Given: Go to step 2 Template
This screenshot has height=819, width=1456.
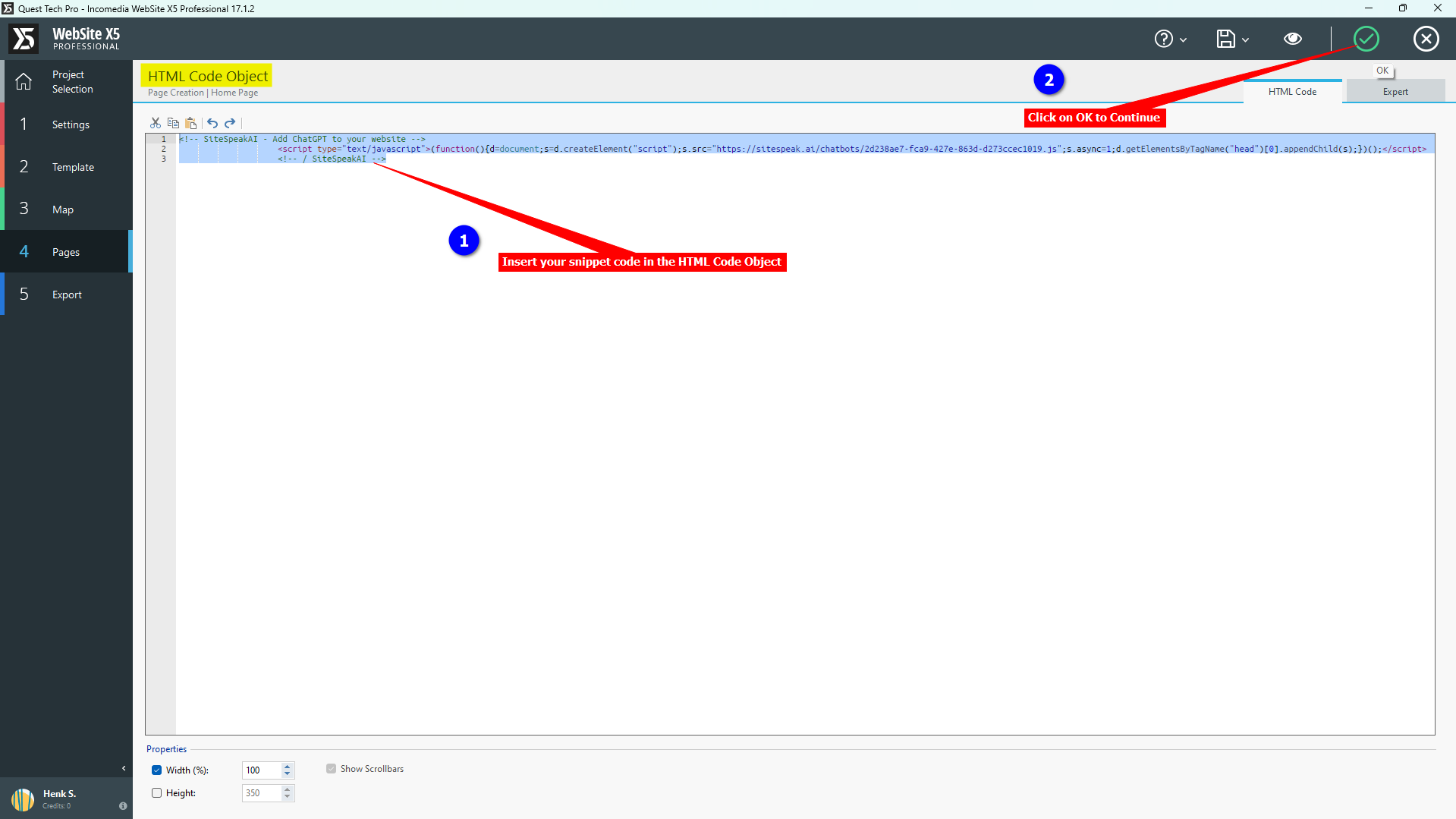Looking at the screenshot, I should click(67, 166).
